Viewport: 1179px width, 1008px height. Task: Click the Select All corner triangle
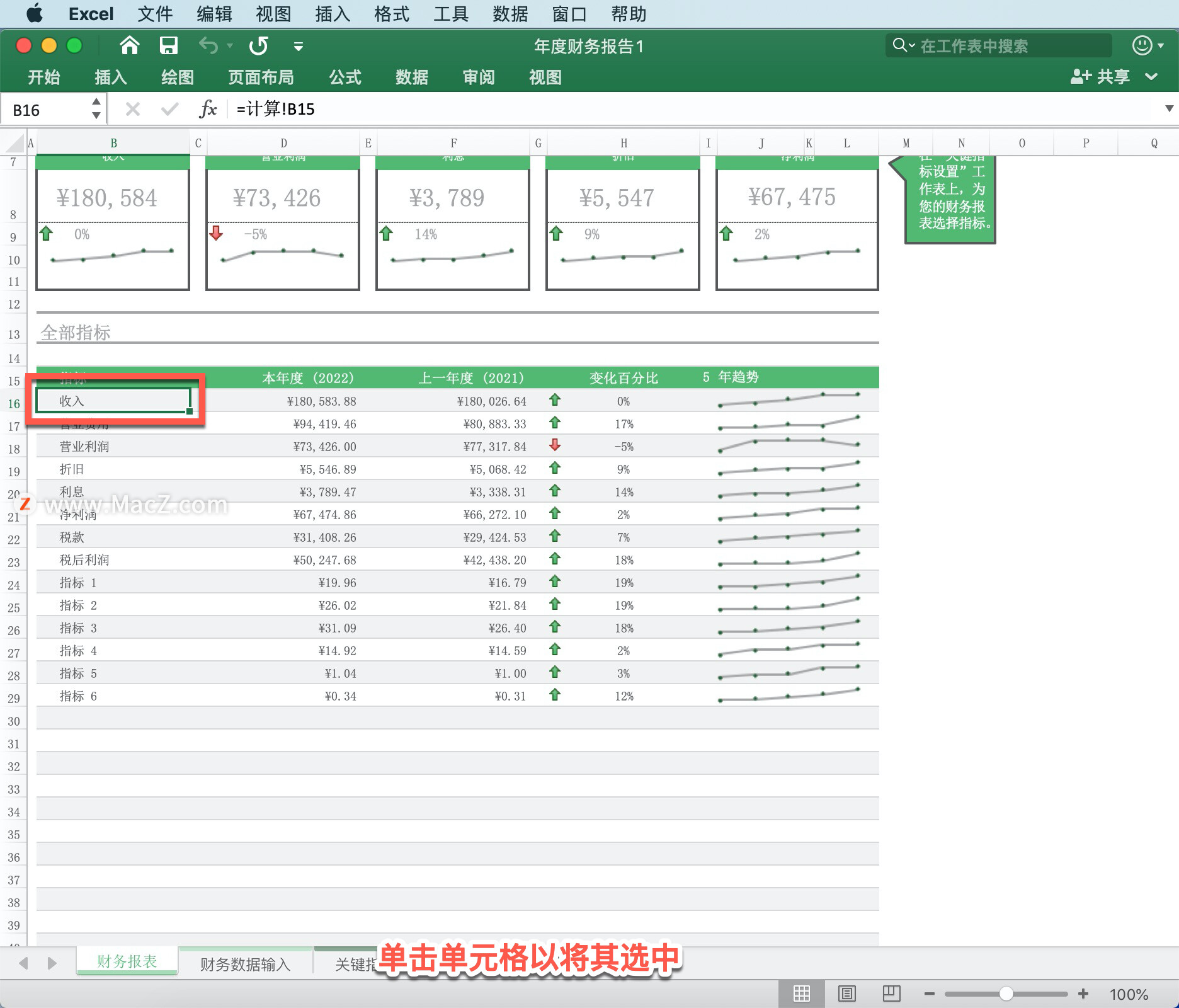[x=13, y=143]
